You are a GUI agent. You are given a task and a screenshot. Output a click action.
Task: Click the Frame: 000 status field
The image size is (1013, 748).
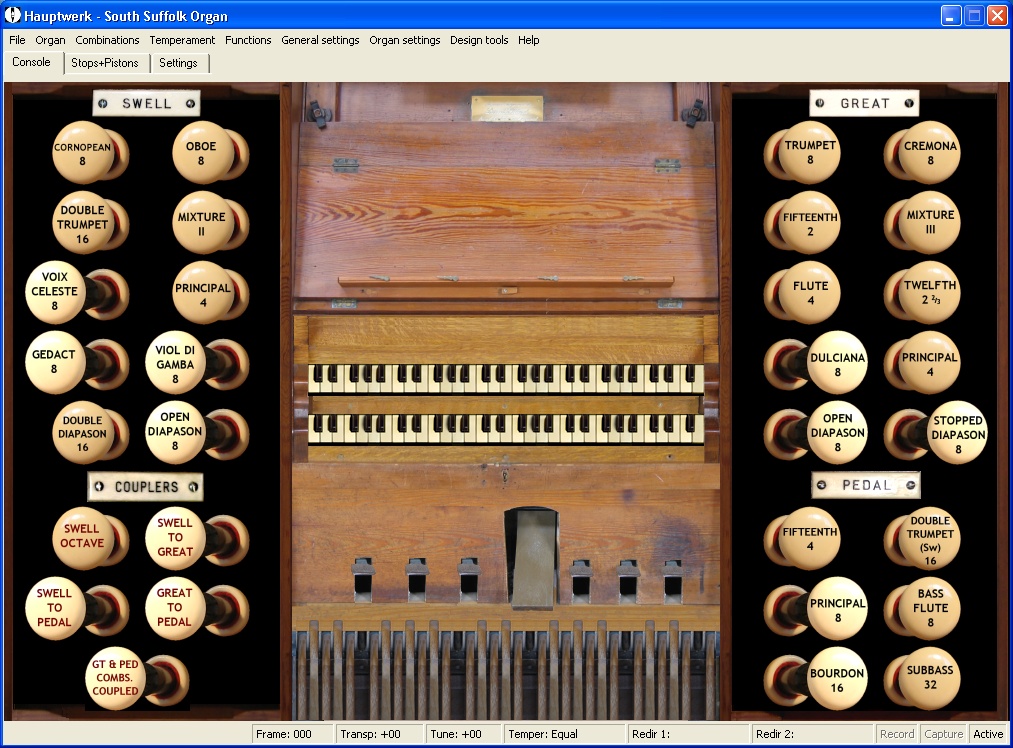(292, 734)
